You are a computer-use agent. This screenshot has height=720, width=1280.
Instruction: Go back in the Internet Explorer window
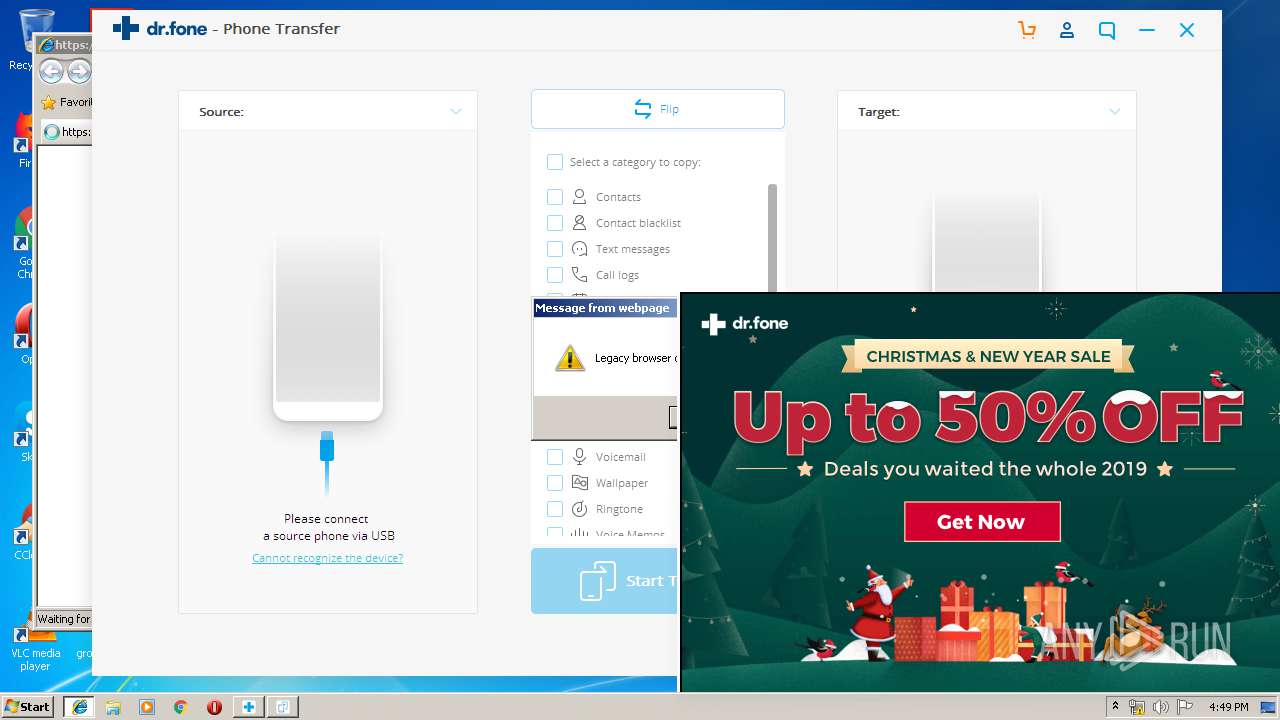point(51,72)
